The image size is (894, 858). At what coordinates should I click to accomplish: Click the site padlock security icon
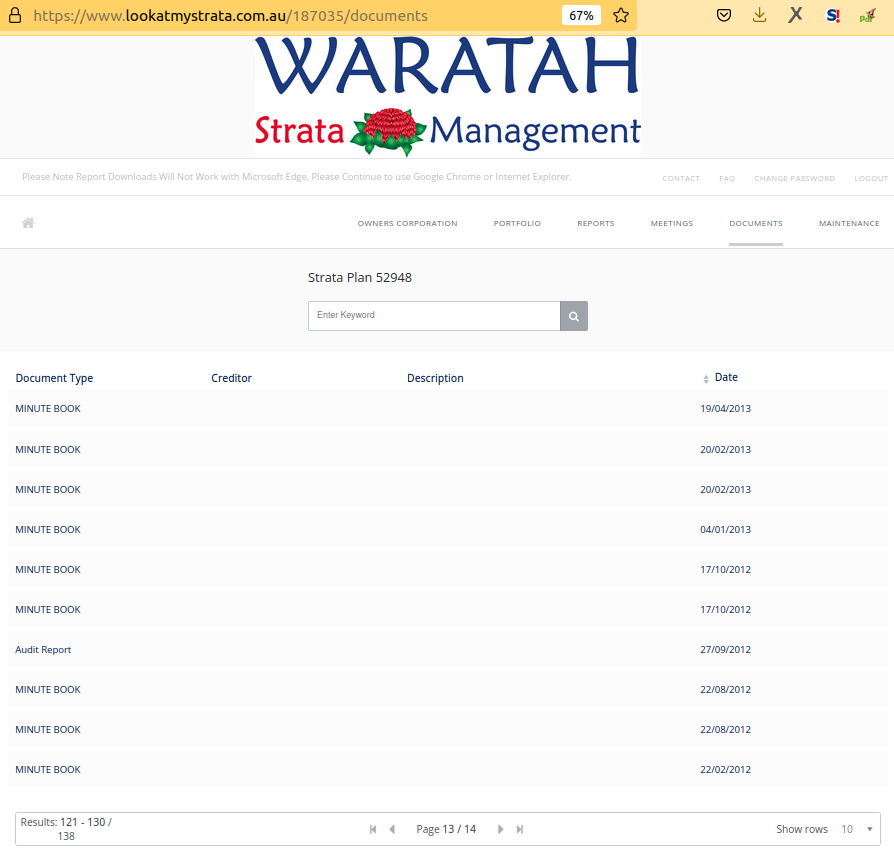[x=15, y=15]
